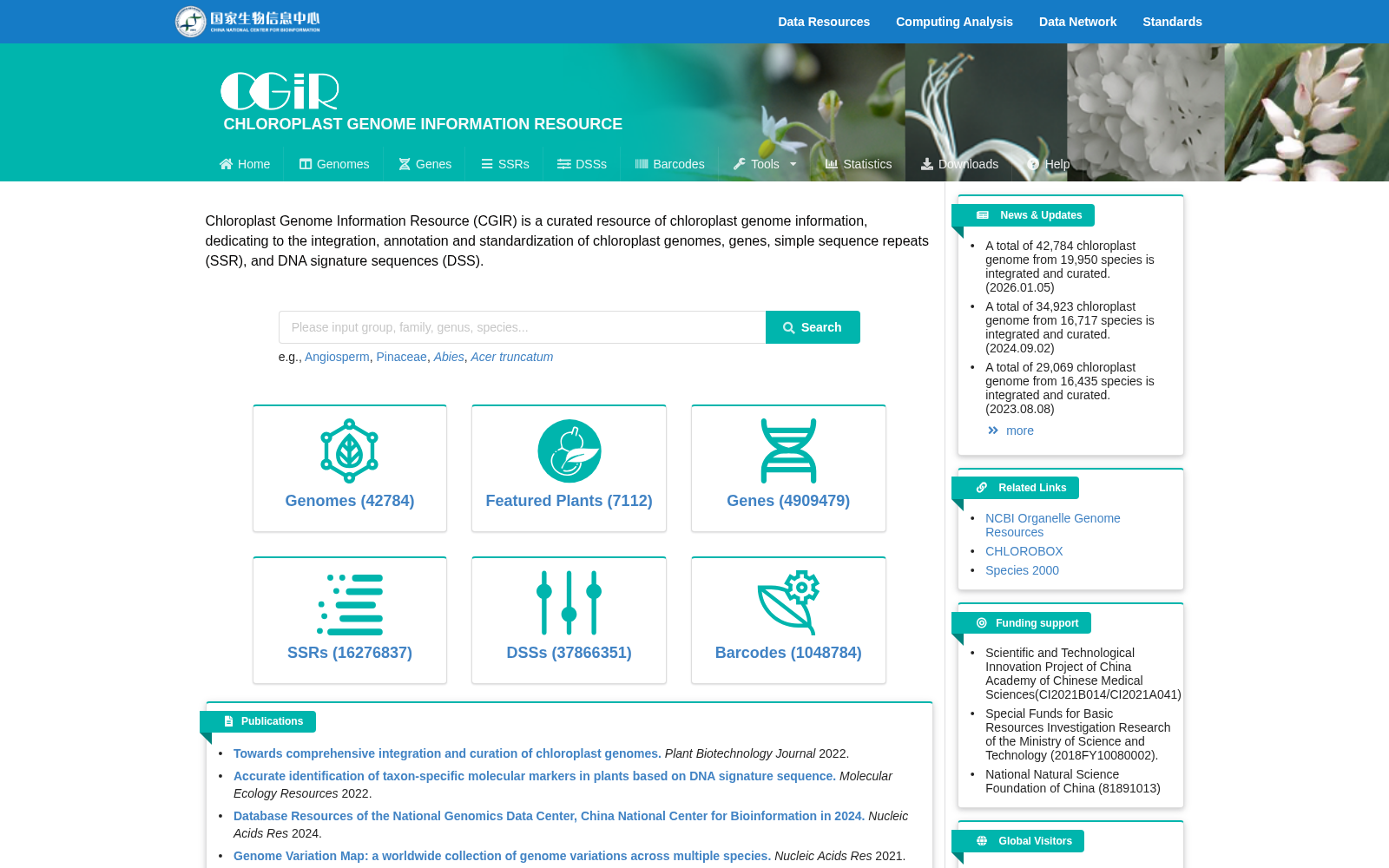Click the Downloads arrow icon
This screenshot has width=1389, height=868.
(x=927, y=164)
